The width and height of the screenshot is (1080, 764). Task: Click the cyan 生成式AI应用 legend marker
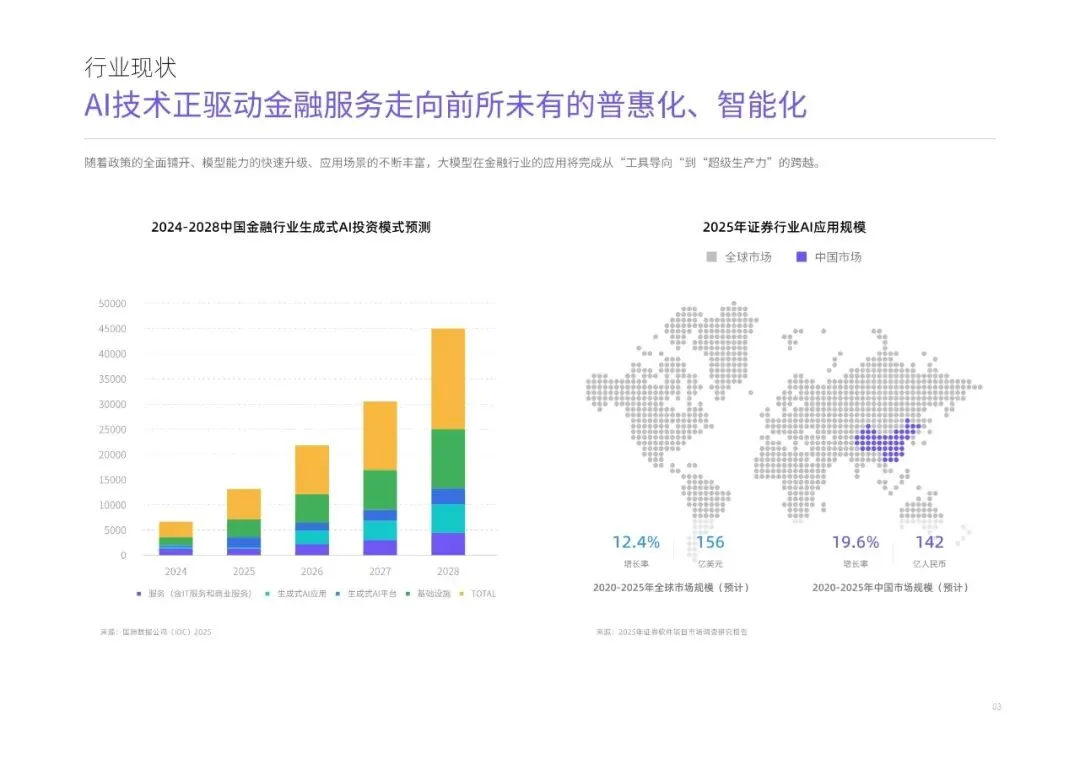[267, 594]
